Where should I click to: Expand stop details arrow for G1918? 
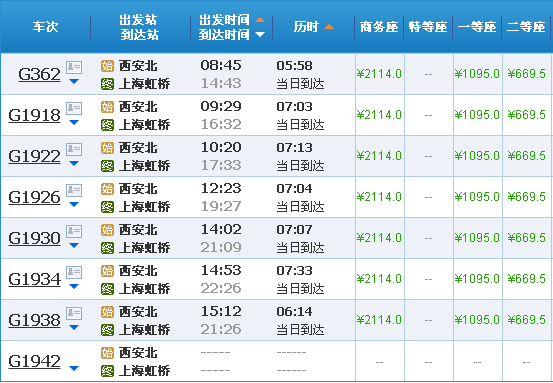(x=74, y=122)
